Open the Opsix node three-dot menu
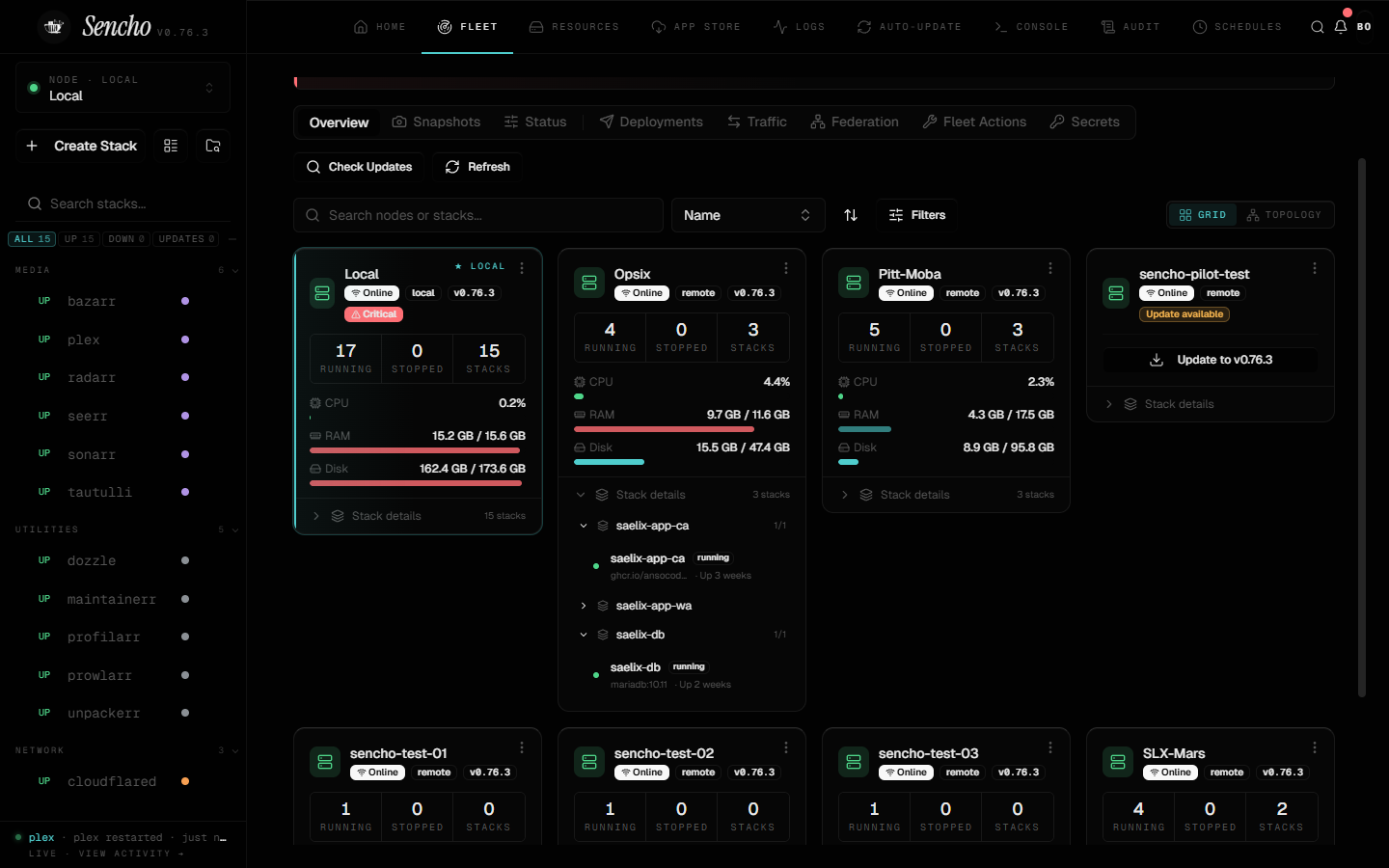The image size is (1389, 868). [786, 268]
